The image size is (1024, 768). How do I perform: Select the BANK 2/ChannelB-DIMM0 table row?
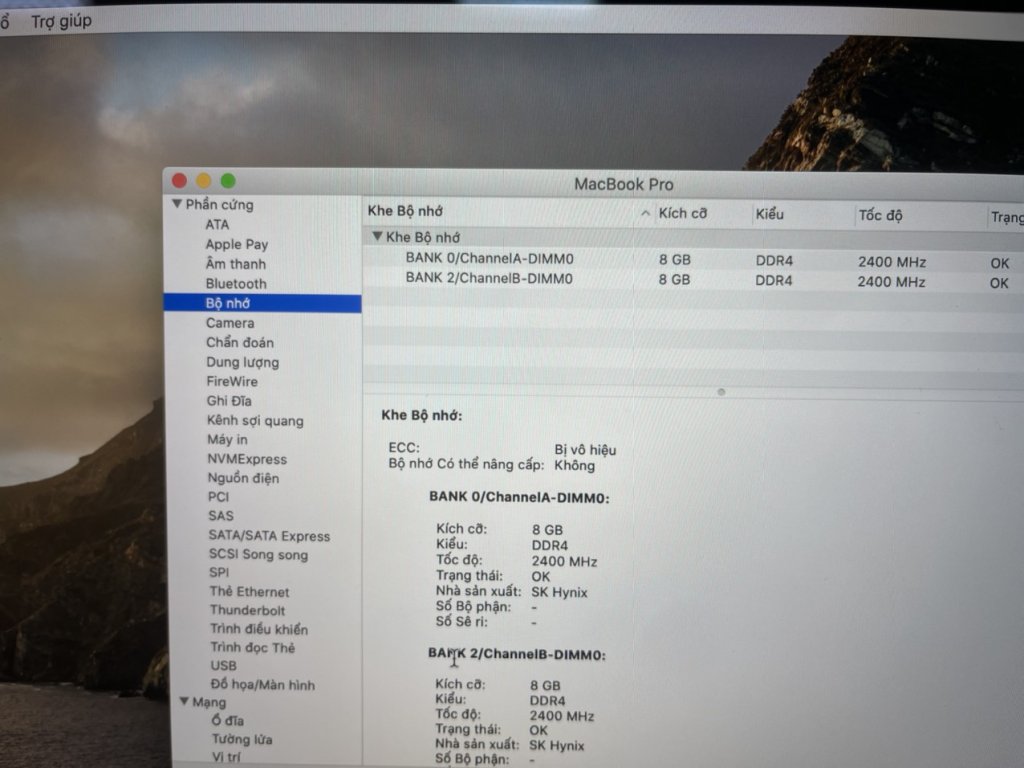(x=693, y=280)
